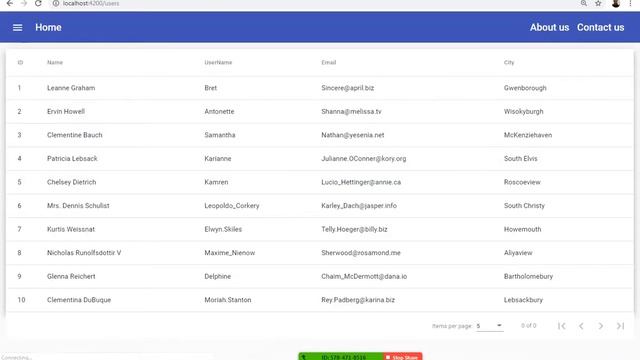Reload the current page
640x360 pixels.
tap(38, 3)
